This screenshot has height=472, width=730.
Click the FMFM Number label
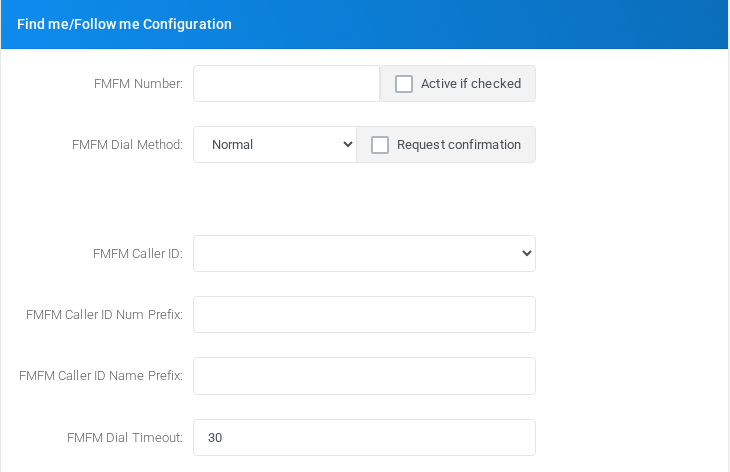138,84
